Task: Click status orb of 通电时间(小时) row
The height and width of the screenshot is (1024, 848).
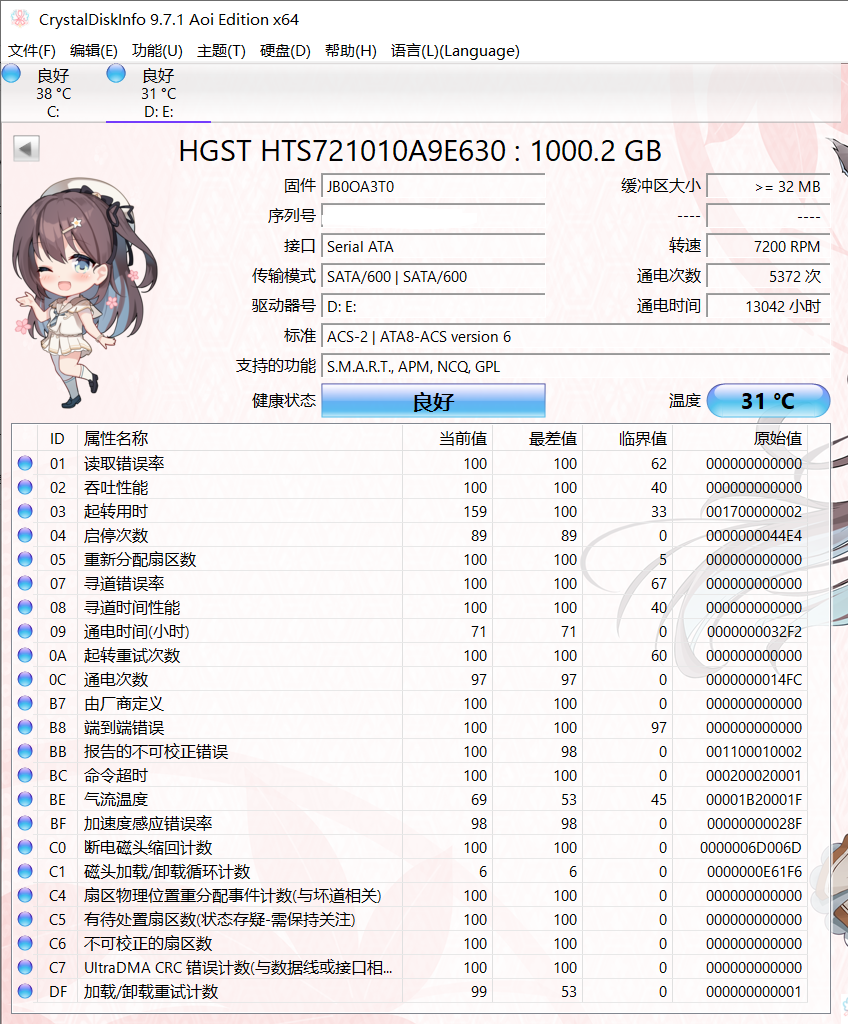Action: click(25, 632)
